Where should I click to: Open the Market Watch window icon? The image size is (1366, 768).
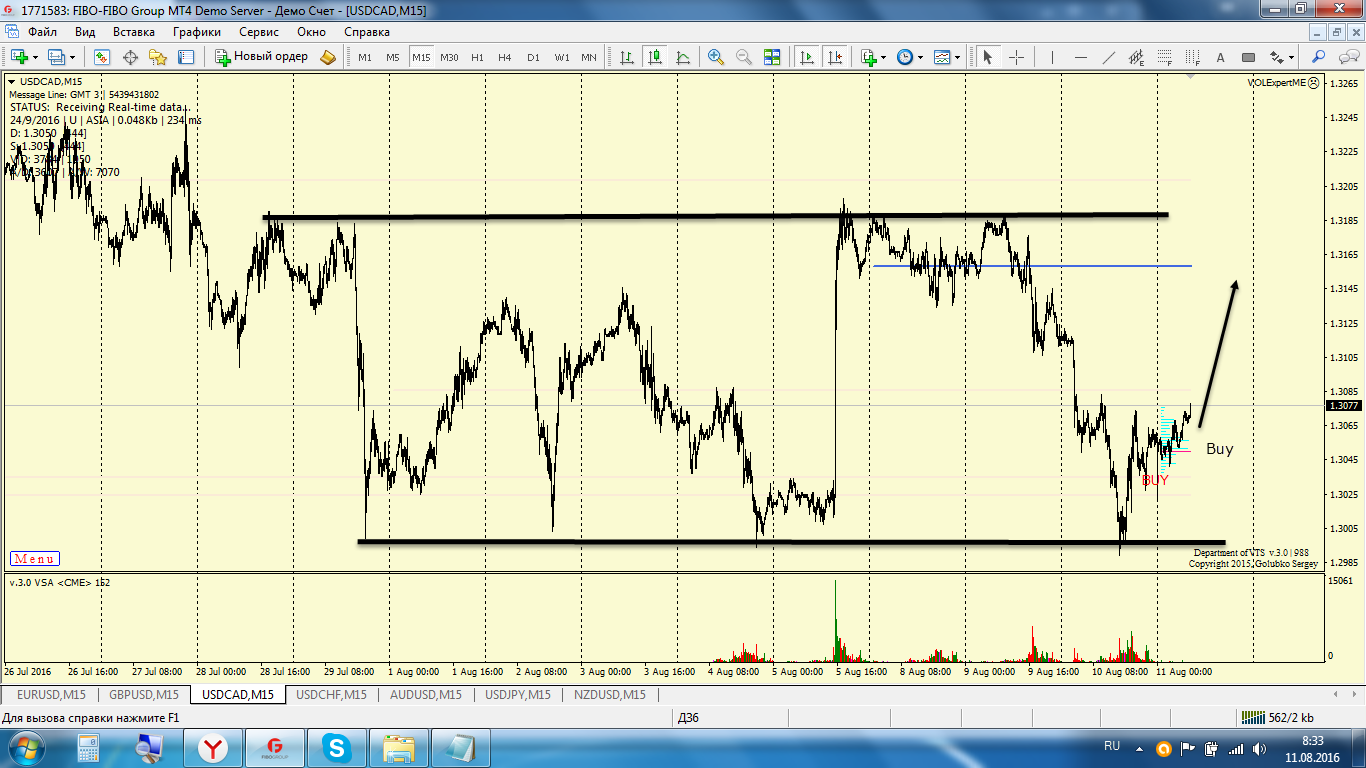(x=101, y=57)
